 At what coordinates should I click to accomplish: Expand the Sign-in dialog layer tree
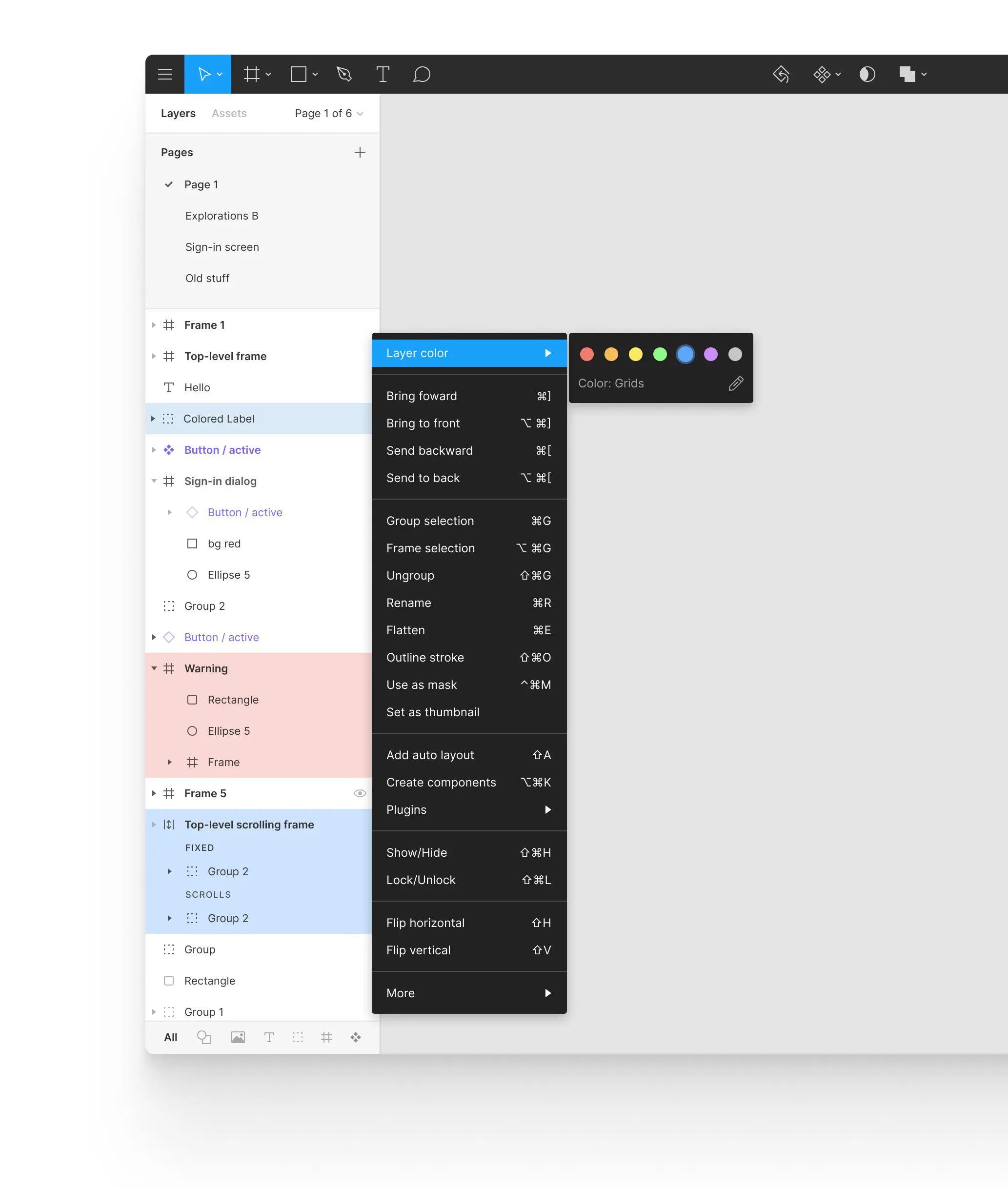pyautogui.click(x=155, y=481)
